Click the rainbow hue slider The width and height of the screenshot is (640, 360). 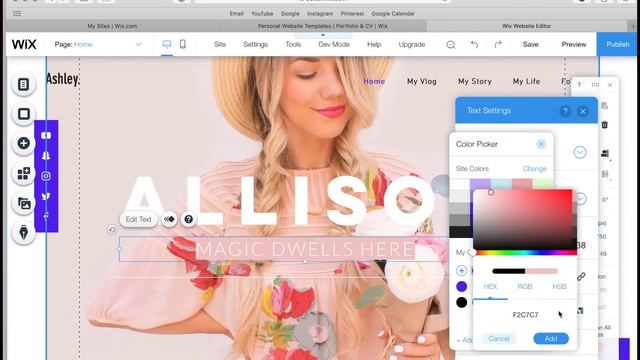[526, 253]
